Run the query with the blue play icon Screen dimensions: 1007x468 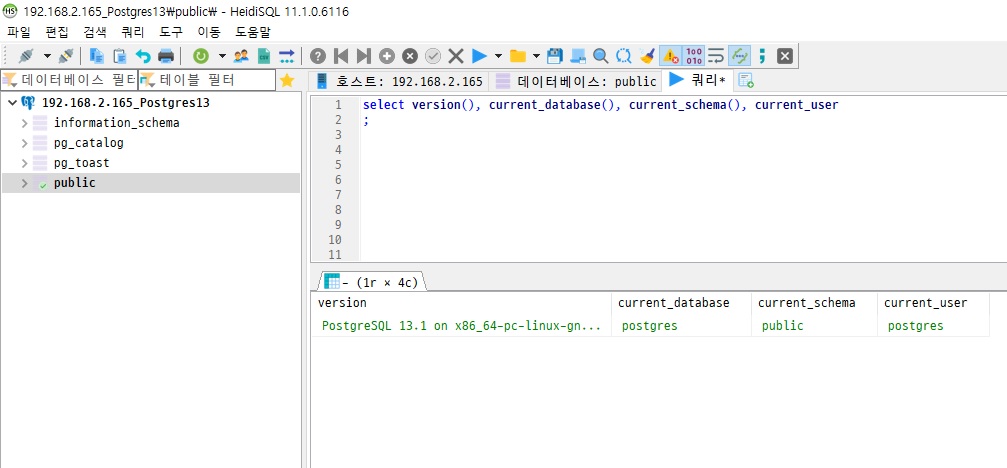coord(478,56)
